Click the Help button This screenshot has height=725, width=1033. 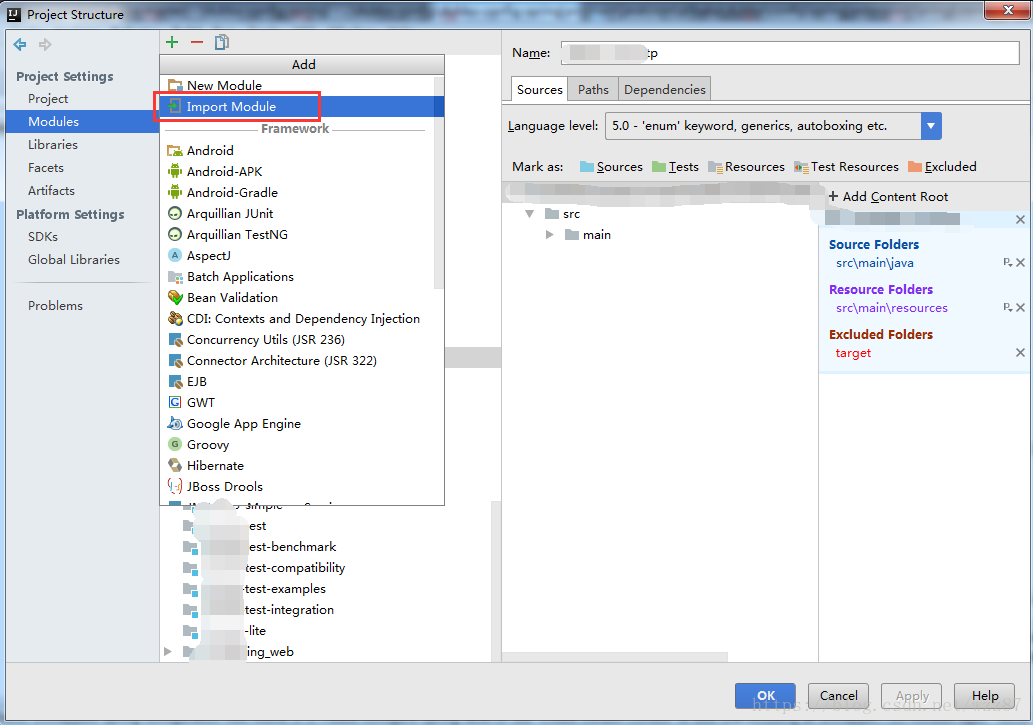click(985, 696)
